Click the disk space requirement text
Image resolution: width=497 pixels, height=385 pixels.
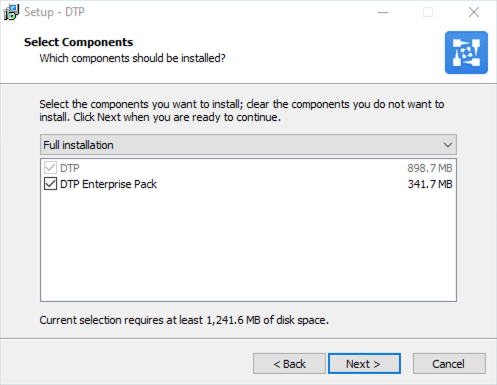pos(184,320)
